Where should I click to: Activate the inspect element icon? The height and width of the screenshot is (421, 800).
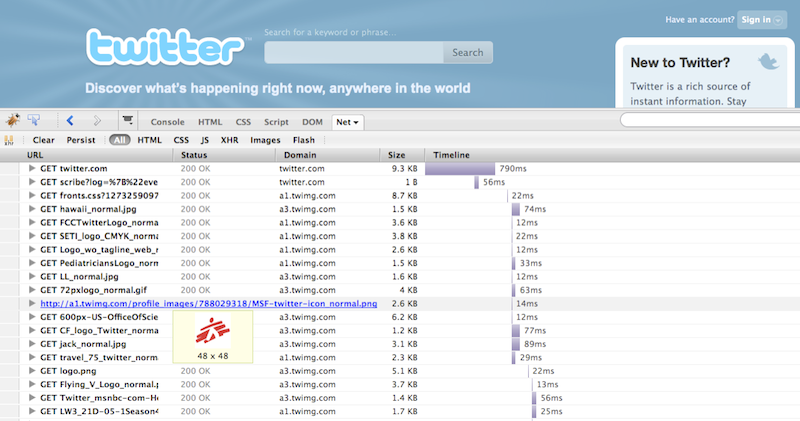point(34,120)
